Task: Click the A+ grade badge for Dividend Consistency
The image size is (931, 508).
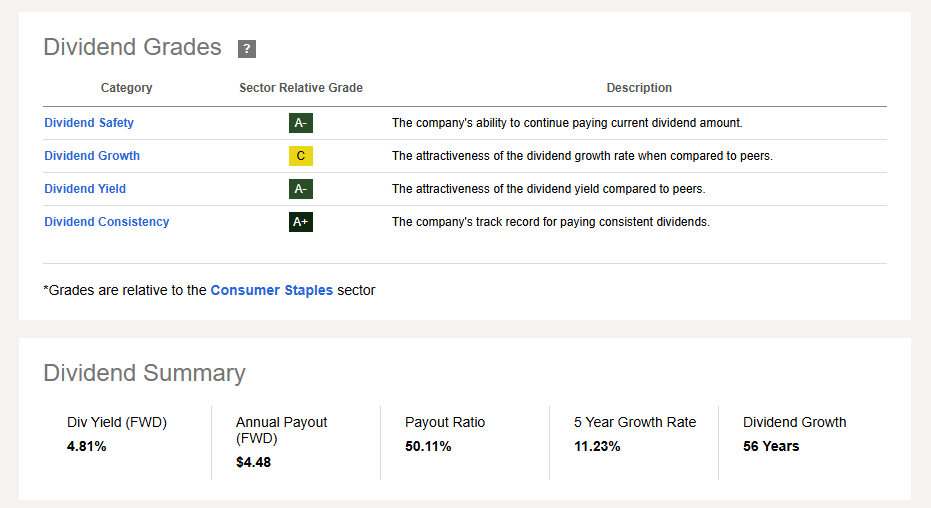Action: click(x=301, y=222)
